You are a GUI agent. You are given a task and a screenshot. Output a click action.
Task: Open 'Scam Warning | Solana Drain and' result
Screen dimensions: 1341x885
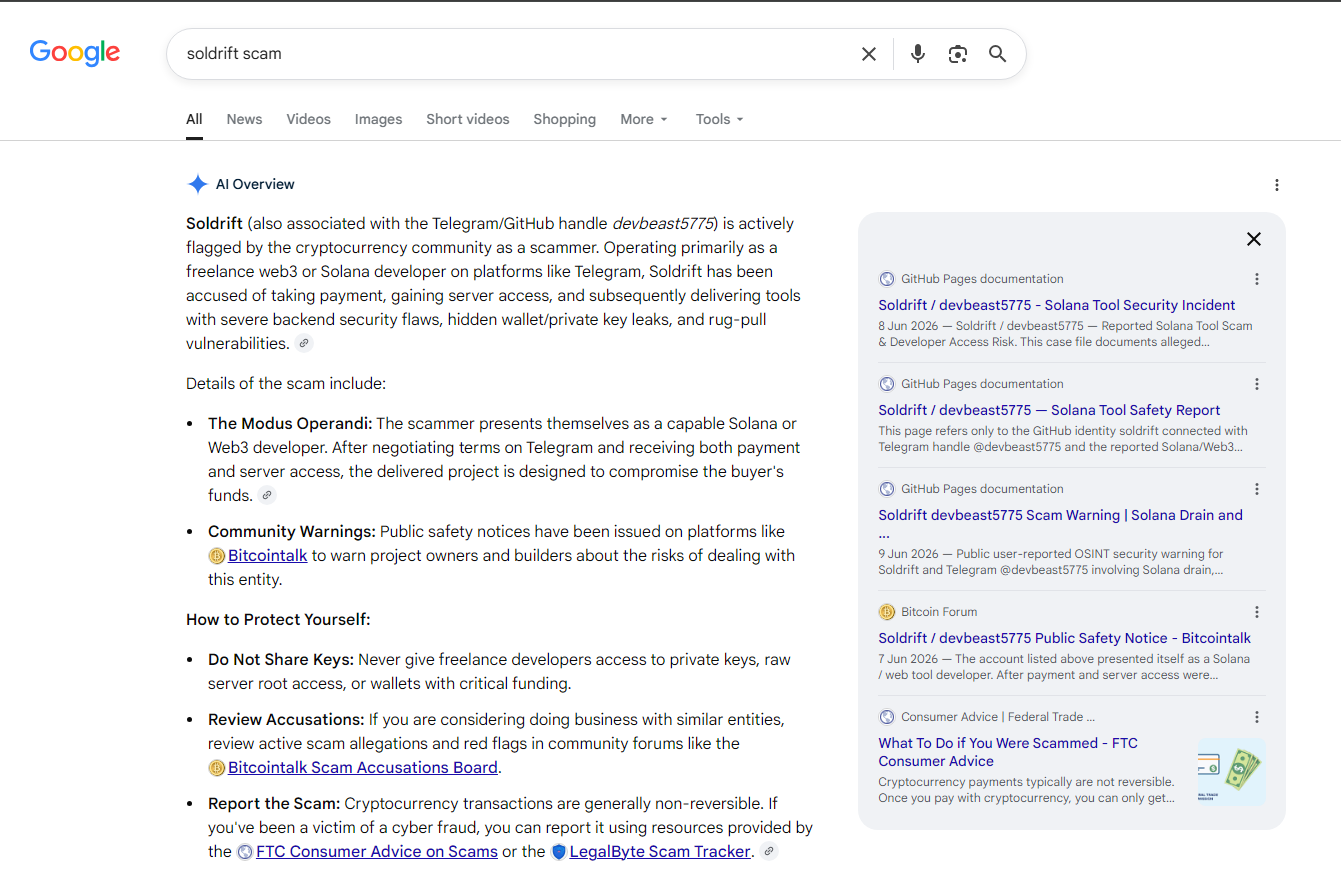pyautogui.click(x=1061, y=524)
